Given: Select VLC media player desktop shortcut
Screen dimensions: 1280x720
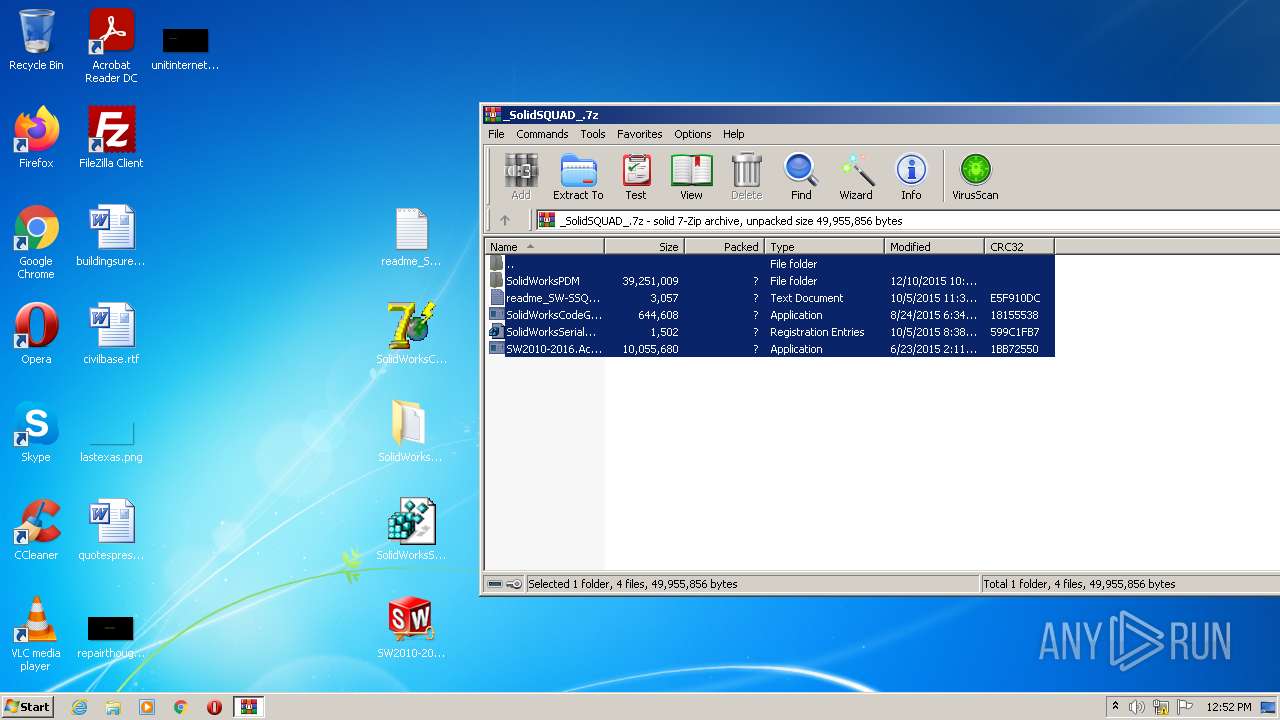Looking at the screenshot, I should (36, 634).
